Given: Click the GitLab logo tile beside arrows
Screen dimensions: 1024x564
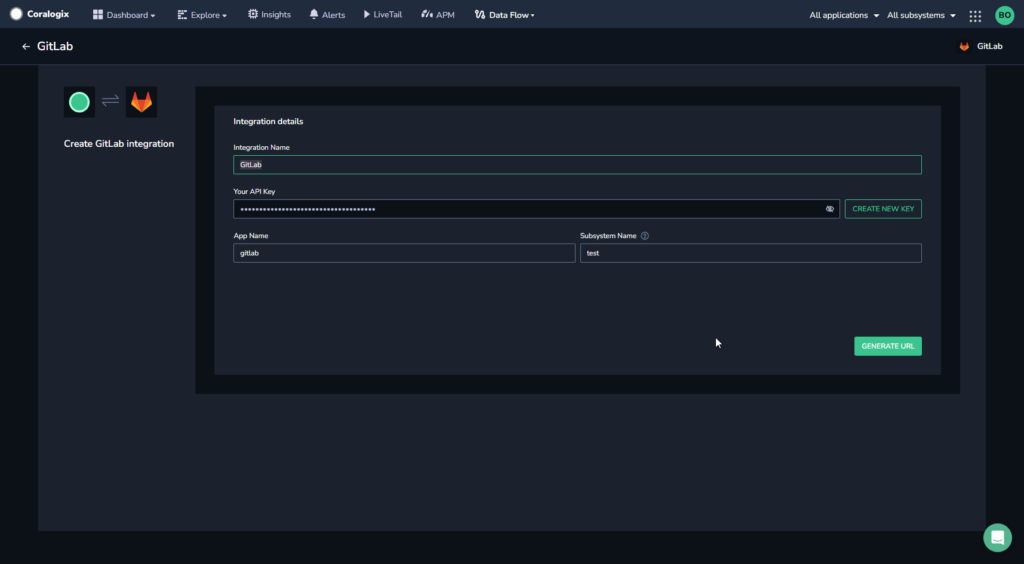Looking at the screenshot, I should (x=141, y=102).
